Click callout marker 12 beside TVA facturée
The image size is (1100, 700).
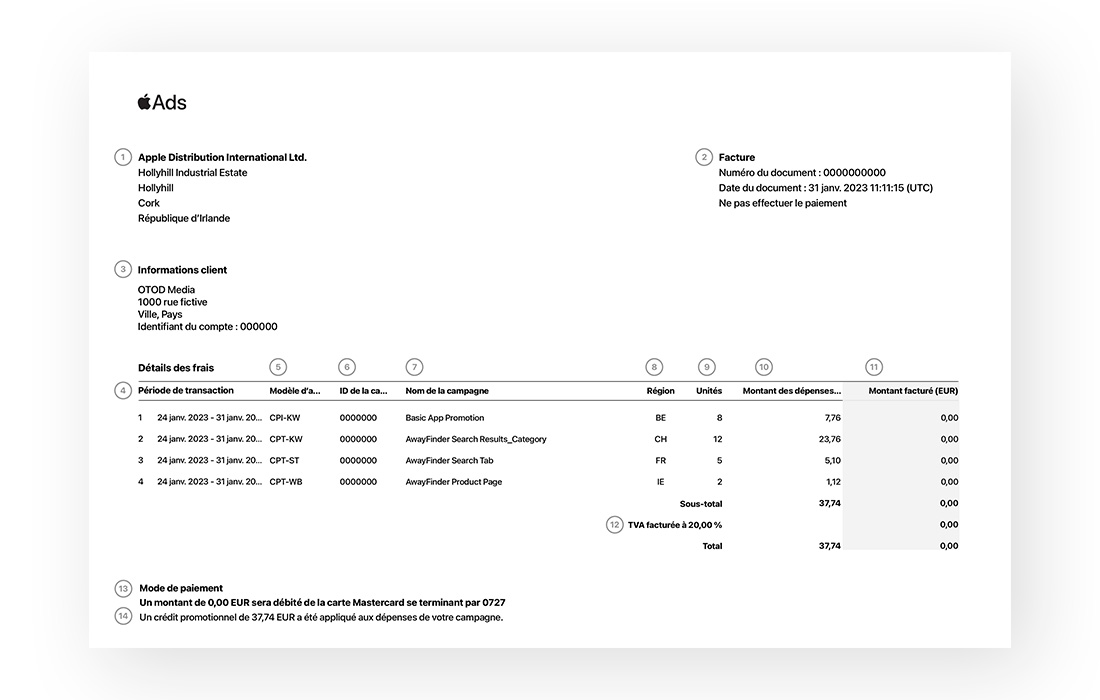[614, 524]
